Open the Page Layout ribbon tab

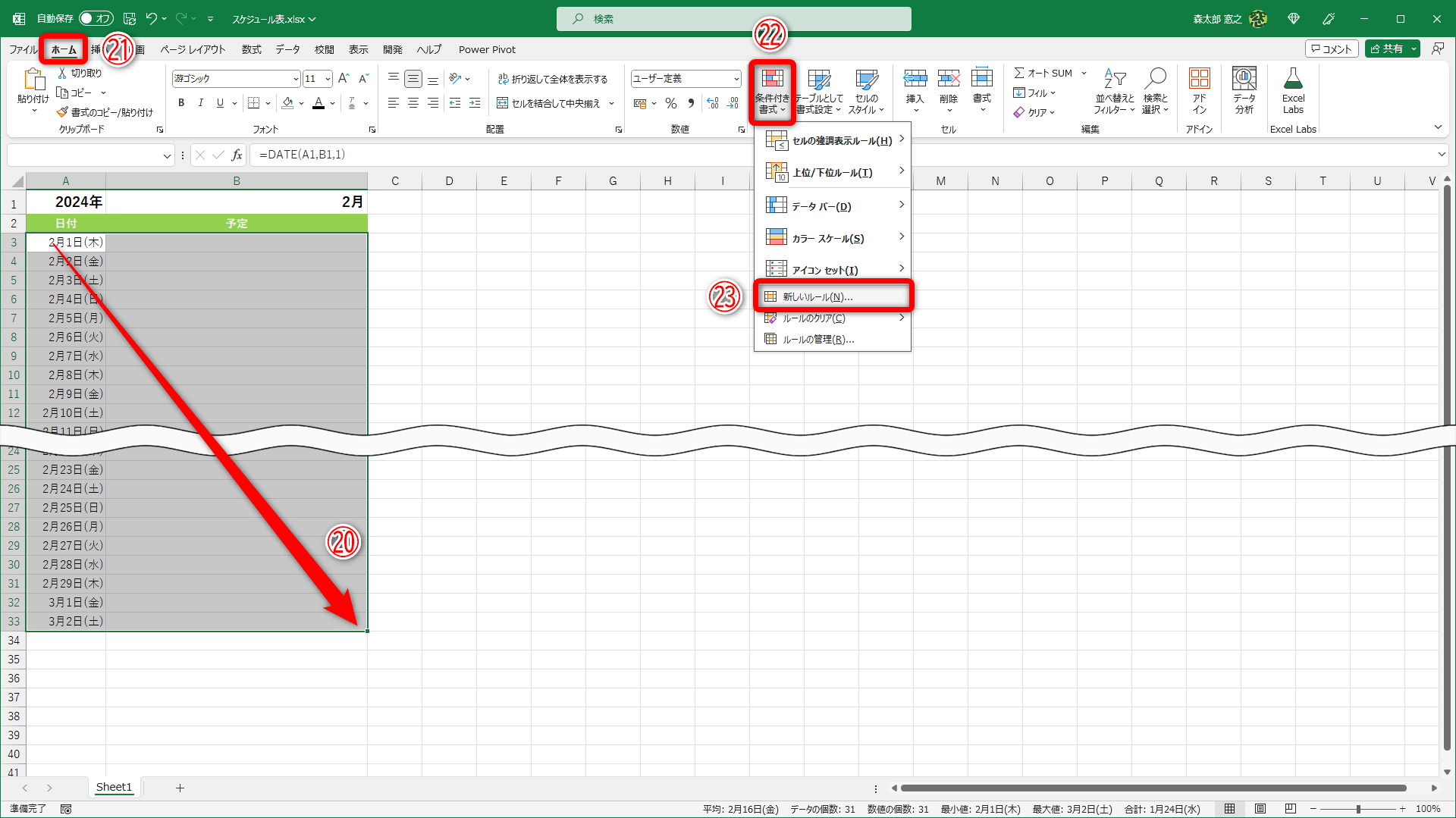(193, 50)
